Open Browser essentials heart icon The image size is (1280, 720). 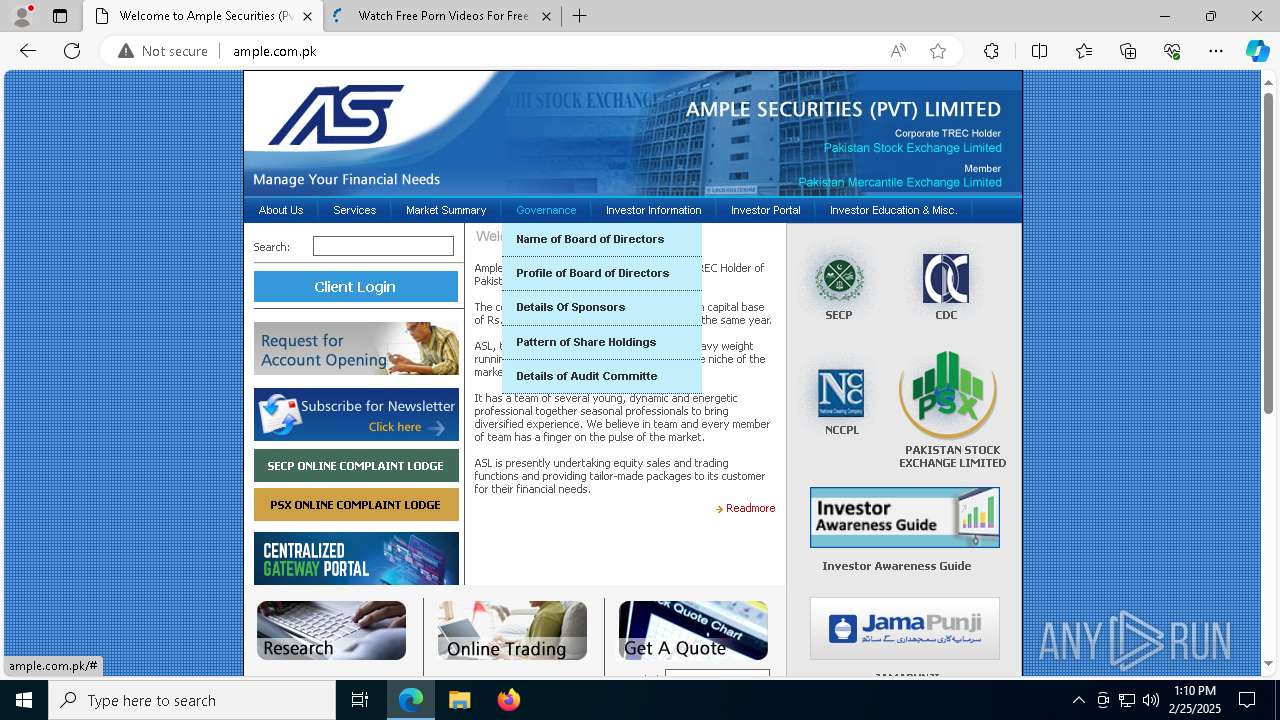[1172, 51]
